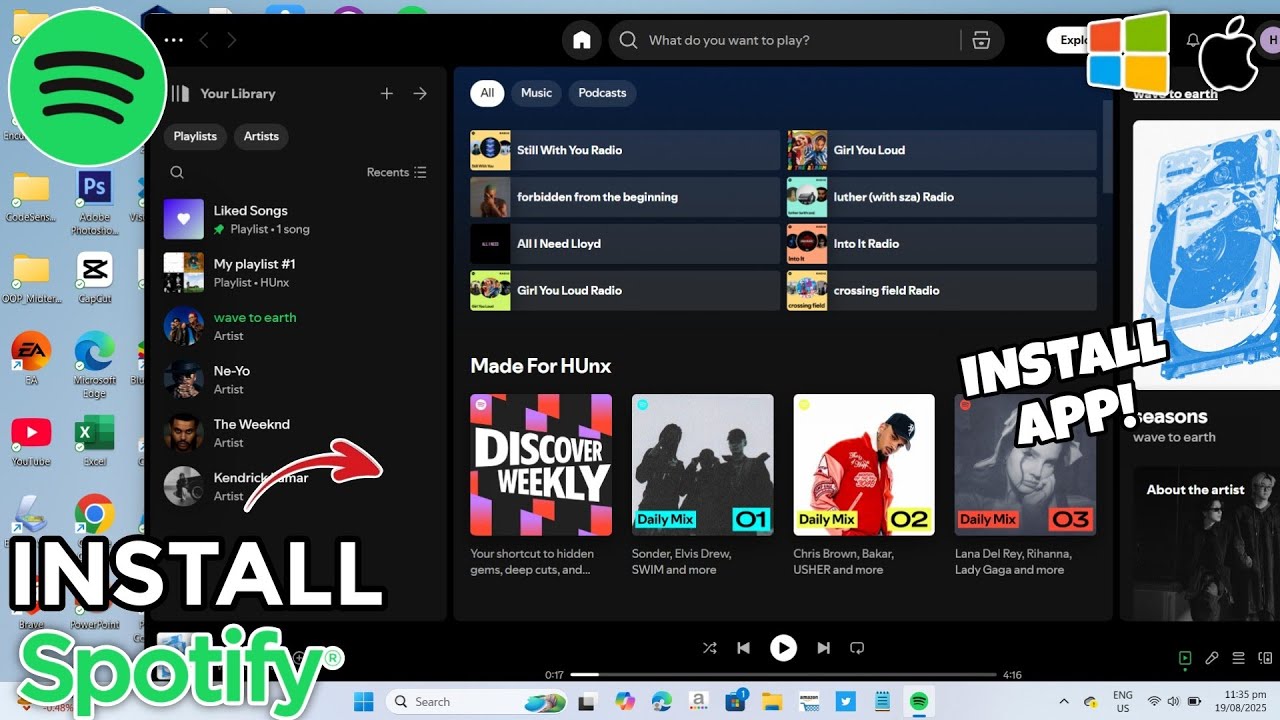Show hidden tray icons chevron

click(1064, 701)
